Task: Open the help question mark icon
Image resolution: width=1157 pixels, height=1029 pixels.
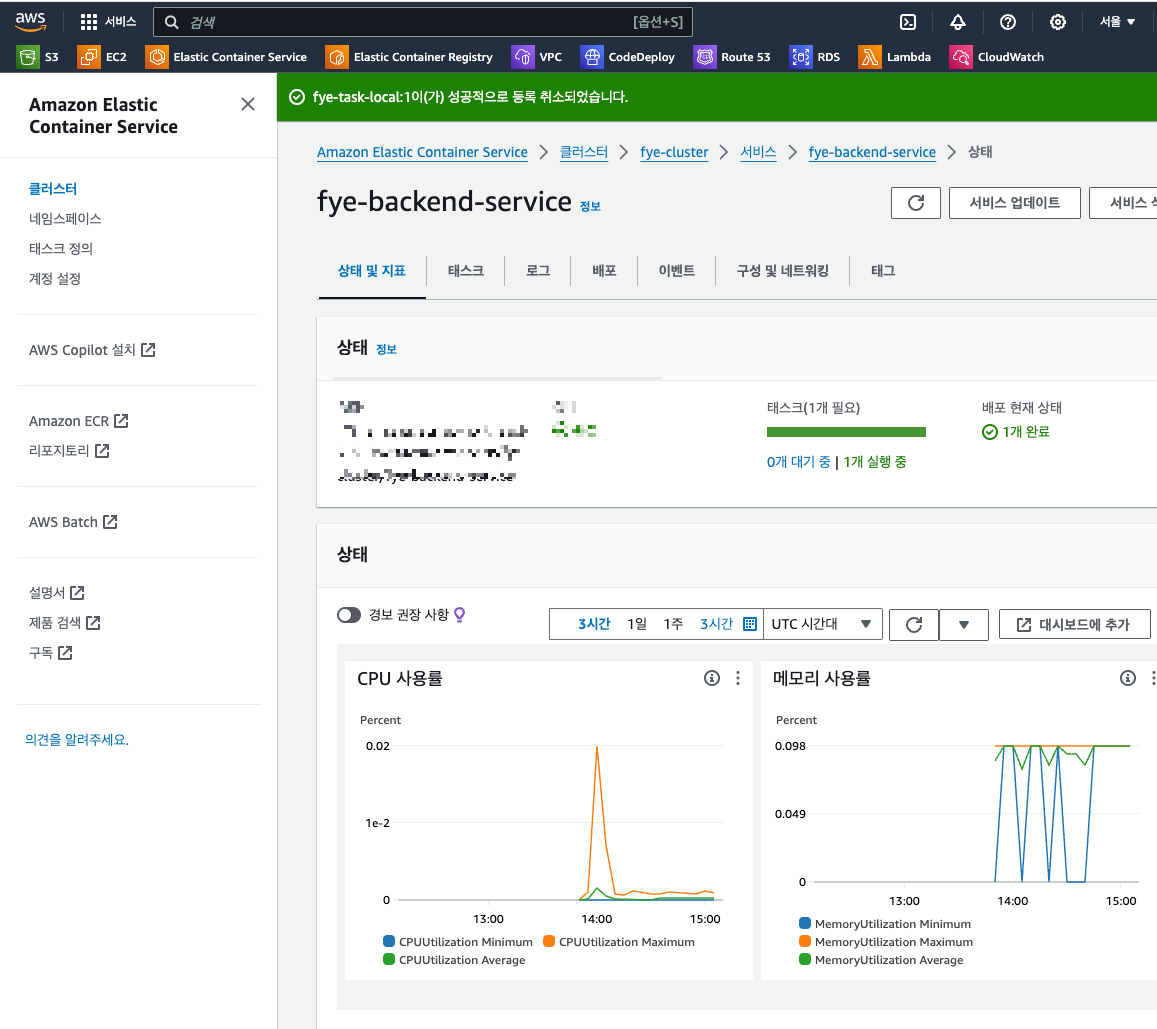Action: tap(1007, 22)
